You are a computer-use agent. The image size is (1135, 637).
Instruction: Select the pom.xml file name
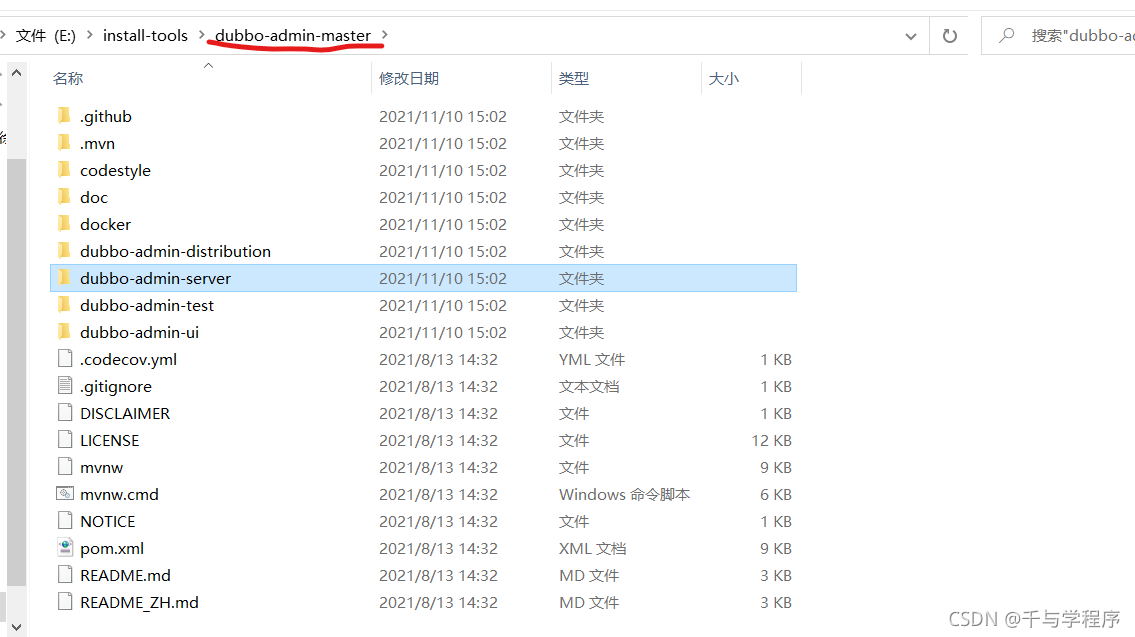111,549
